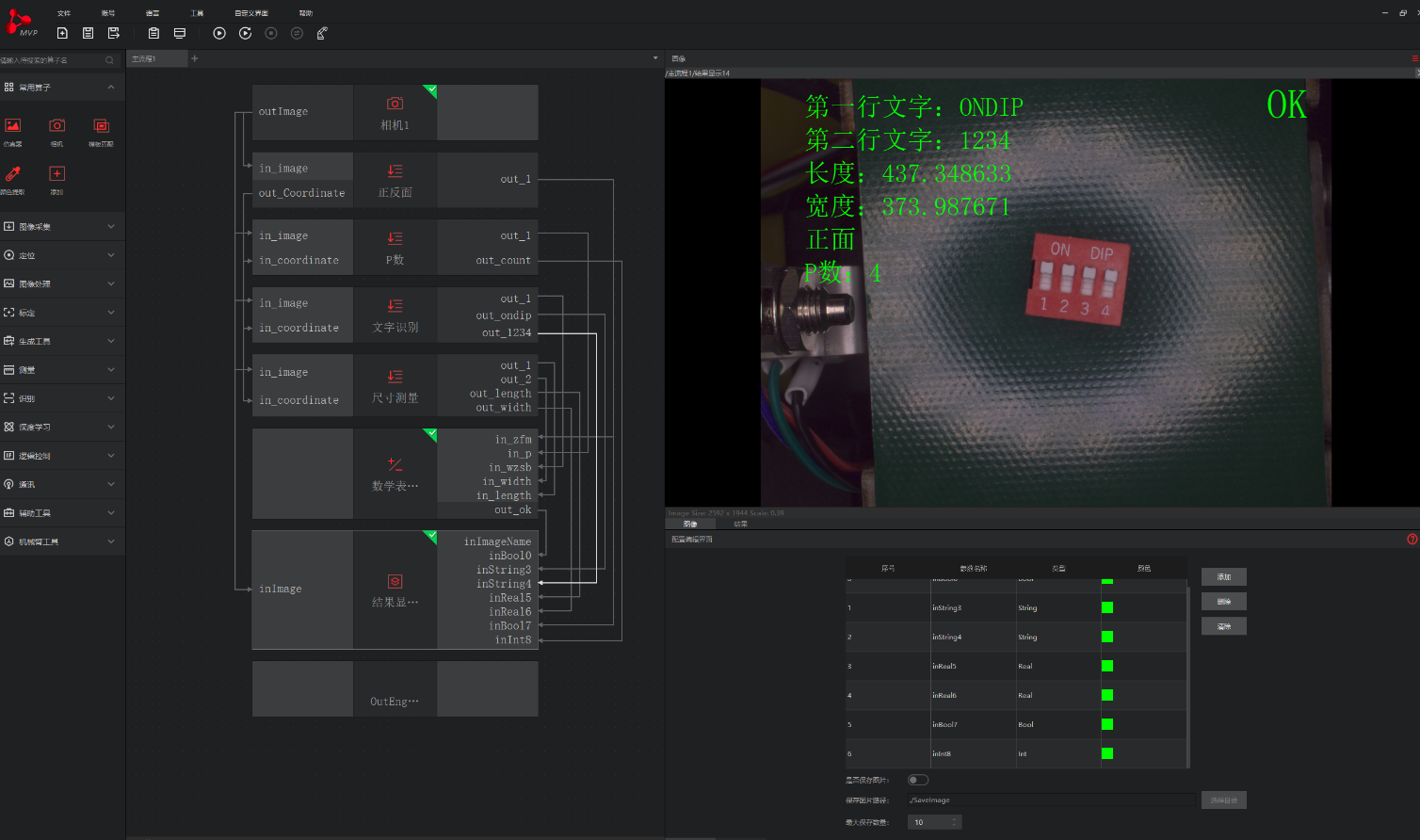1420x840 pixels.
Task: Click the 尺寸测量 node icon
Action: coord(395,376)
